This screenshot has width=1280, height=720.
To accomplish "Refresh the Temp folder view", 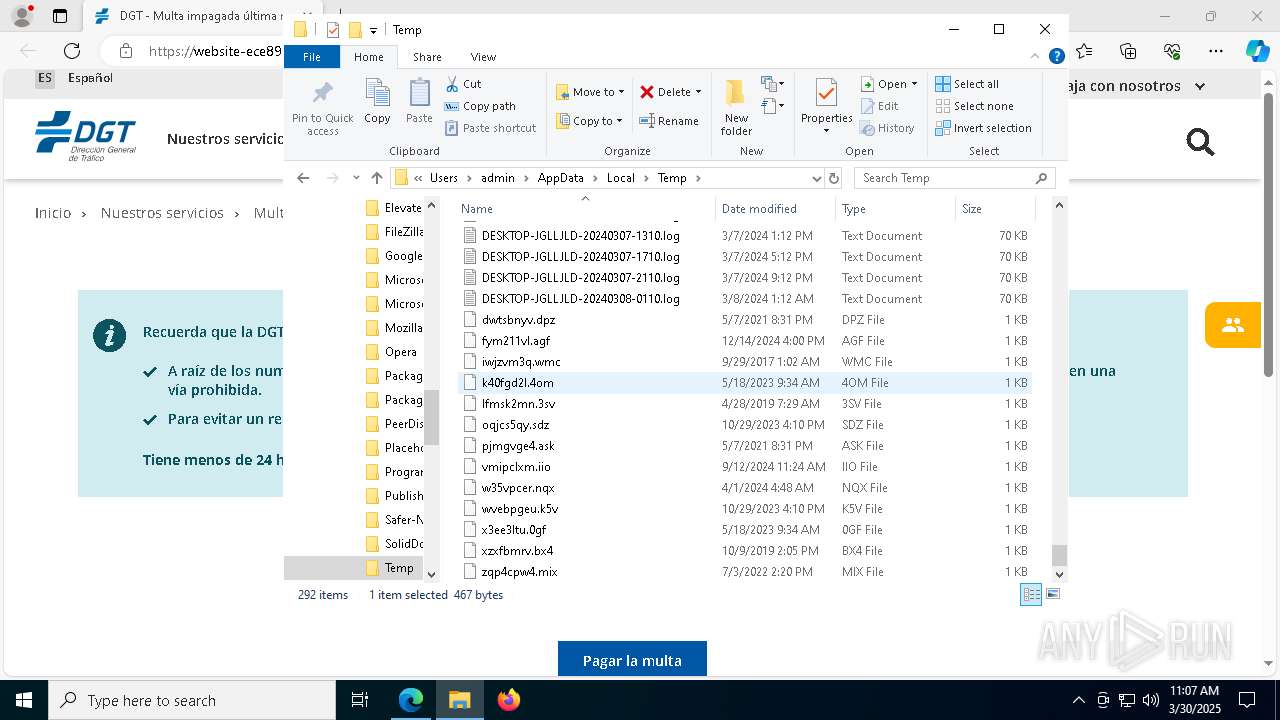I will (x=834, y=178).
